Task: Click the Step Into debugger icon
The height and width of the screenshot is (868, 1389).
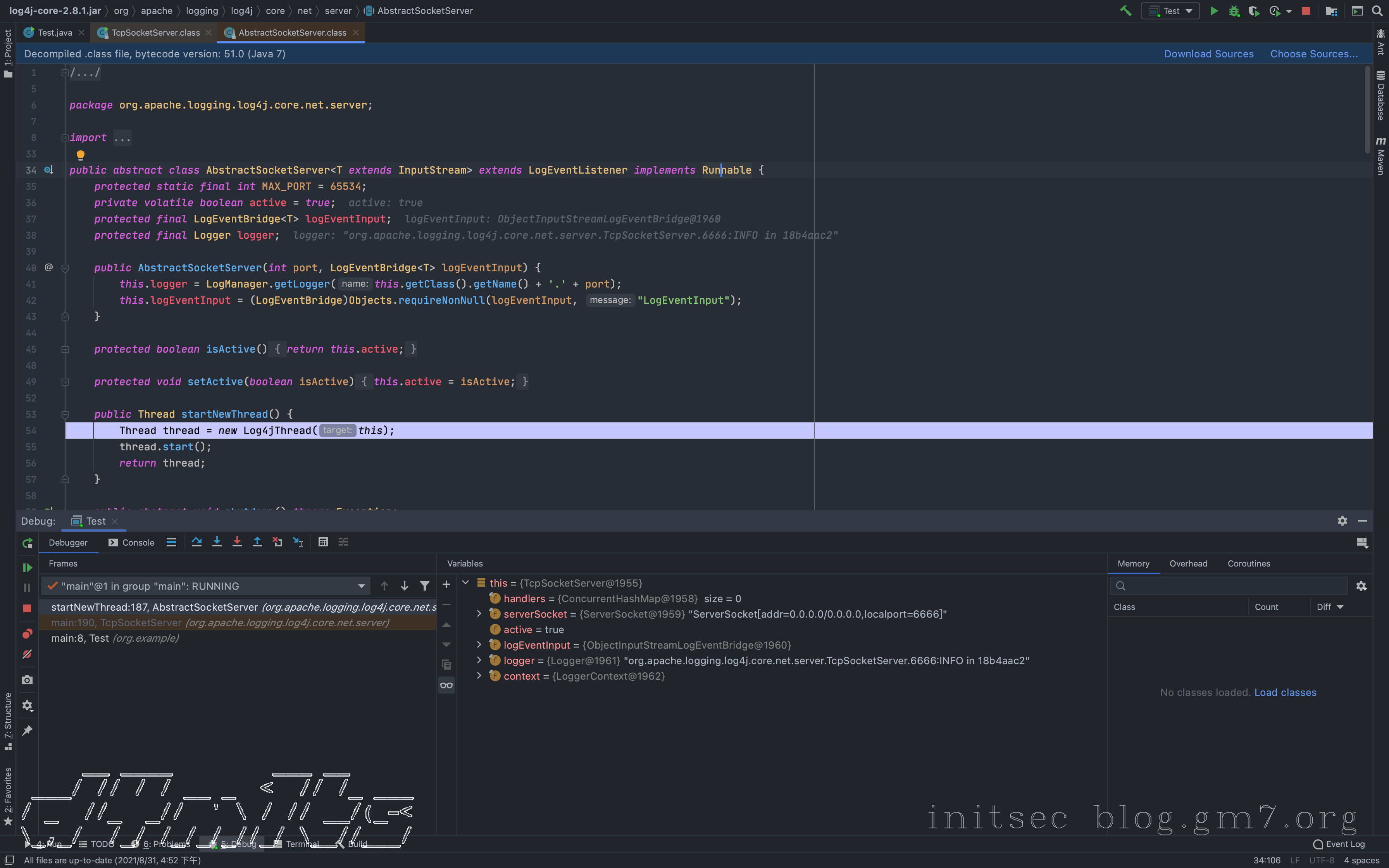Action: pos(217,542)
